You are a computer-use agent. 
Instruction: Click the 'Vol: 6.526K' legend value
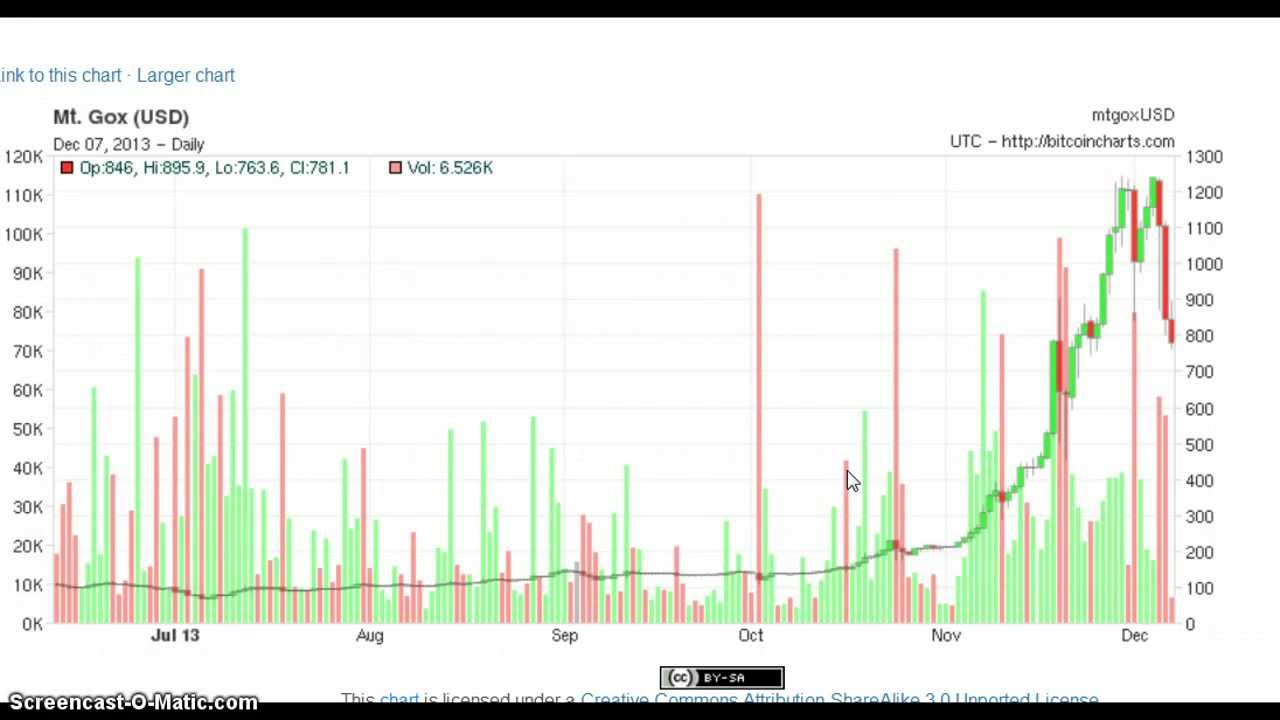[x=450, y=168]
